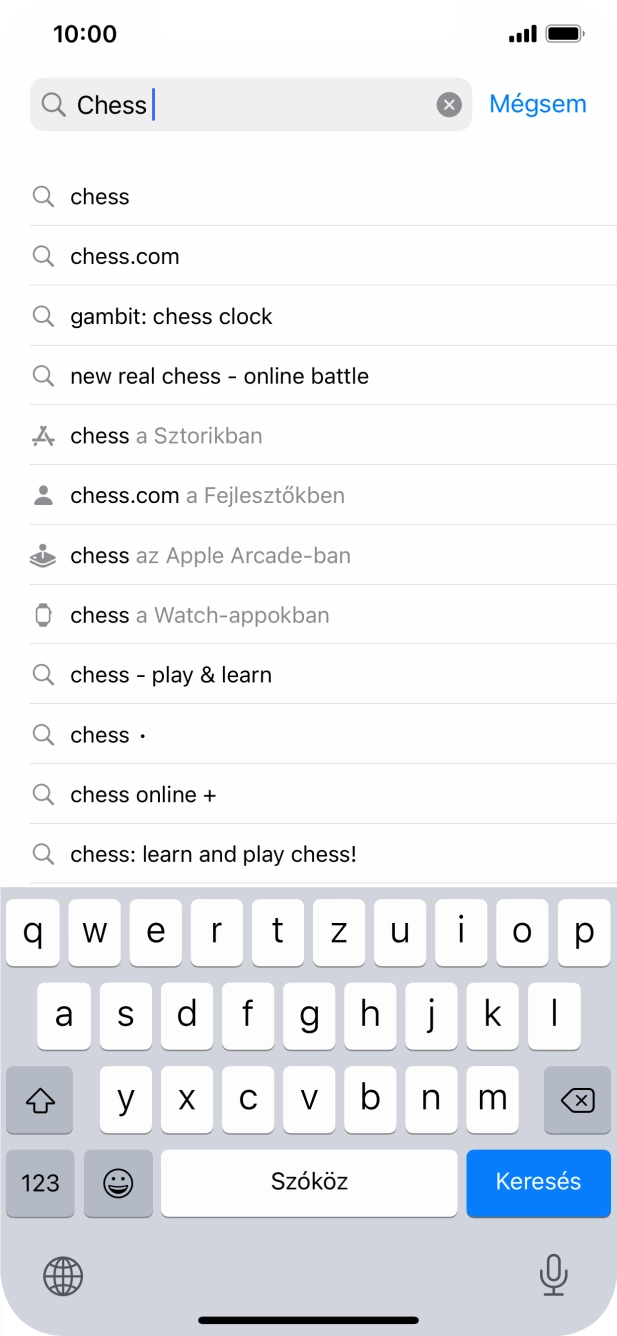
Task: Tap the Arcade joystick icon suggestion
Action: (43, 556)
